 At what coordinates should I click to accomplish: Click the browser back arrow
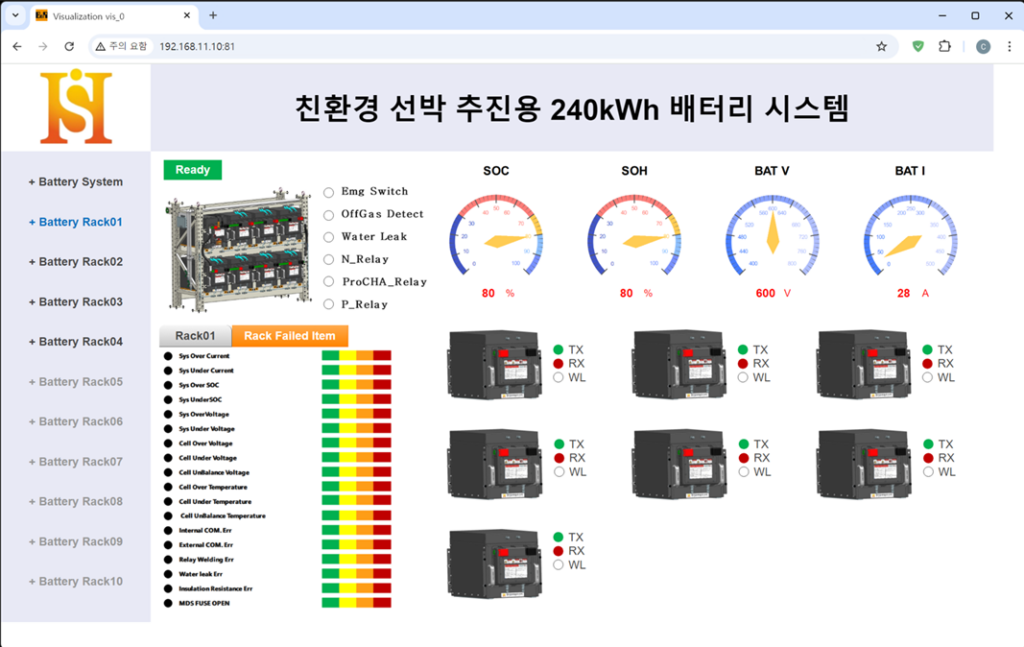(x=17, y=46)
